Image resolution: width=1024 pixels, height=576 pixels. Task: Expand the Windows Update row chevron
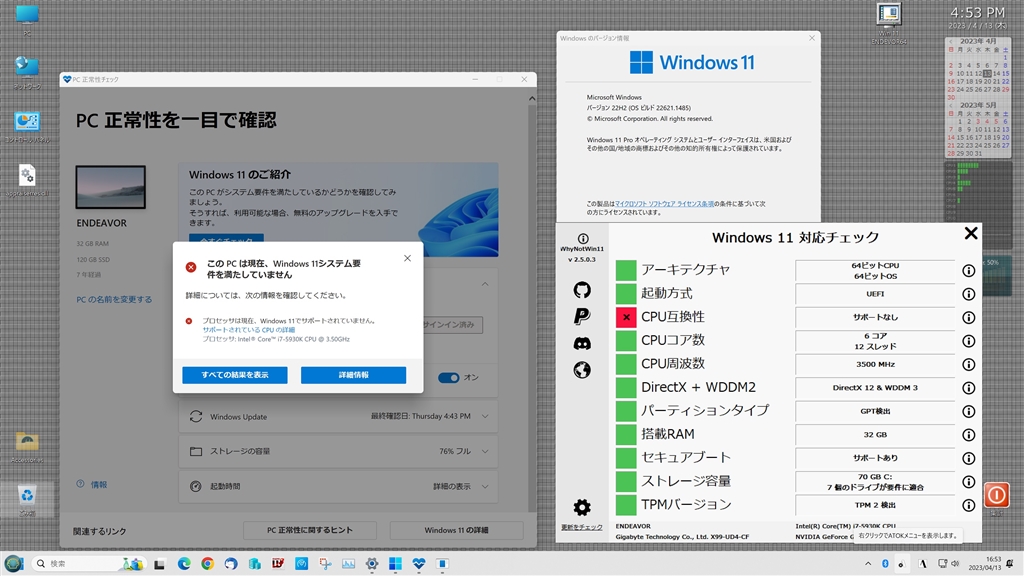tap(485, 417)
